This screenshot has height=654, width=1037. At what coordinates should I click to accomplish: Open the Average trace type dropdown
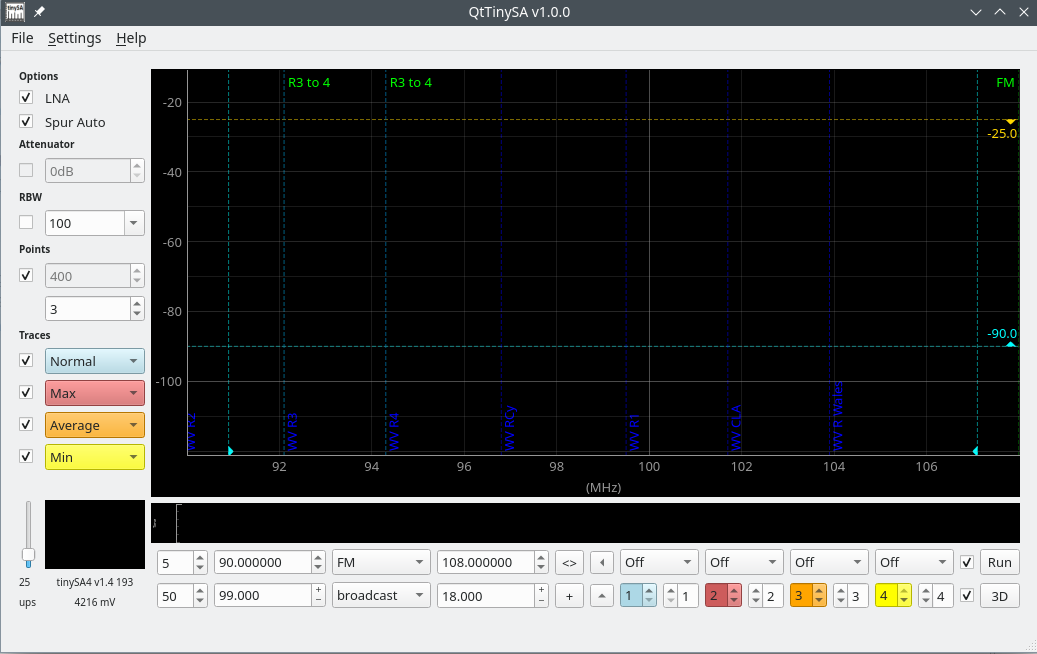pos(95,425)
